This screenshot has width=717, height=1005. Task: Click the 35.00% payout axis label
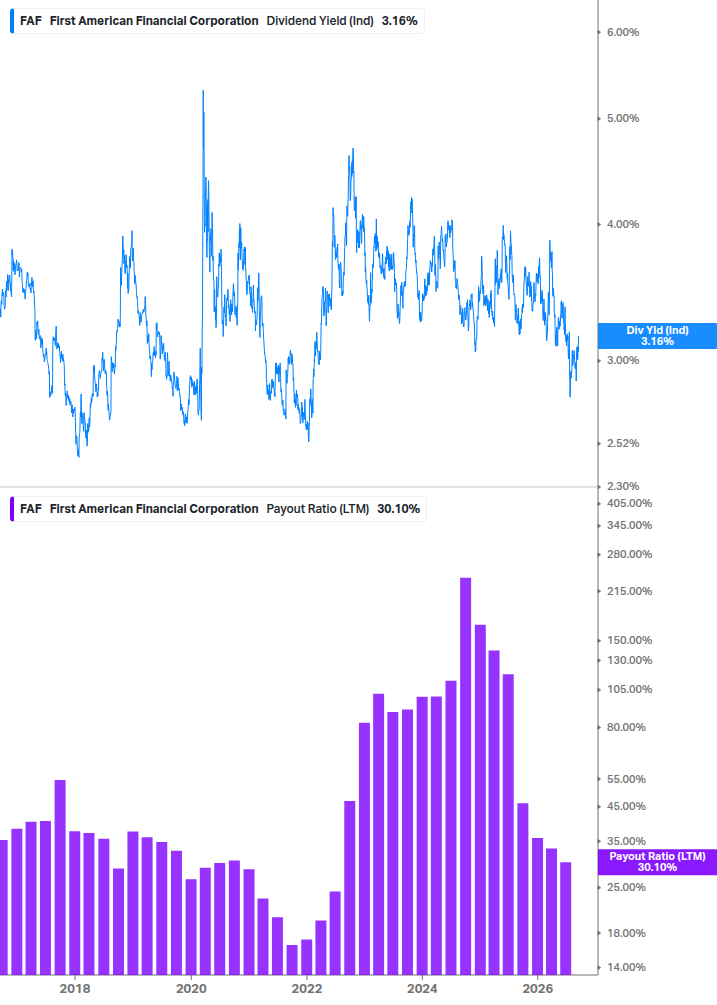(x=626, y=842)
